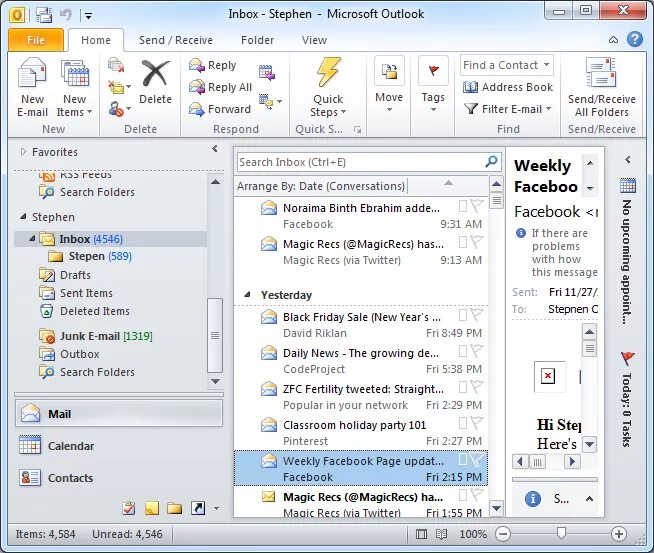Open the Clean Up dropdown
This screenshot has width=654, height=553.
(119, 87)
